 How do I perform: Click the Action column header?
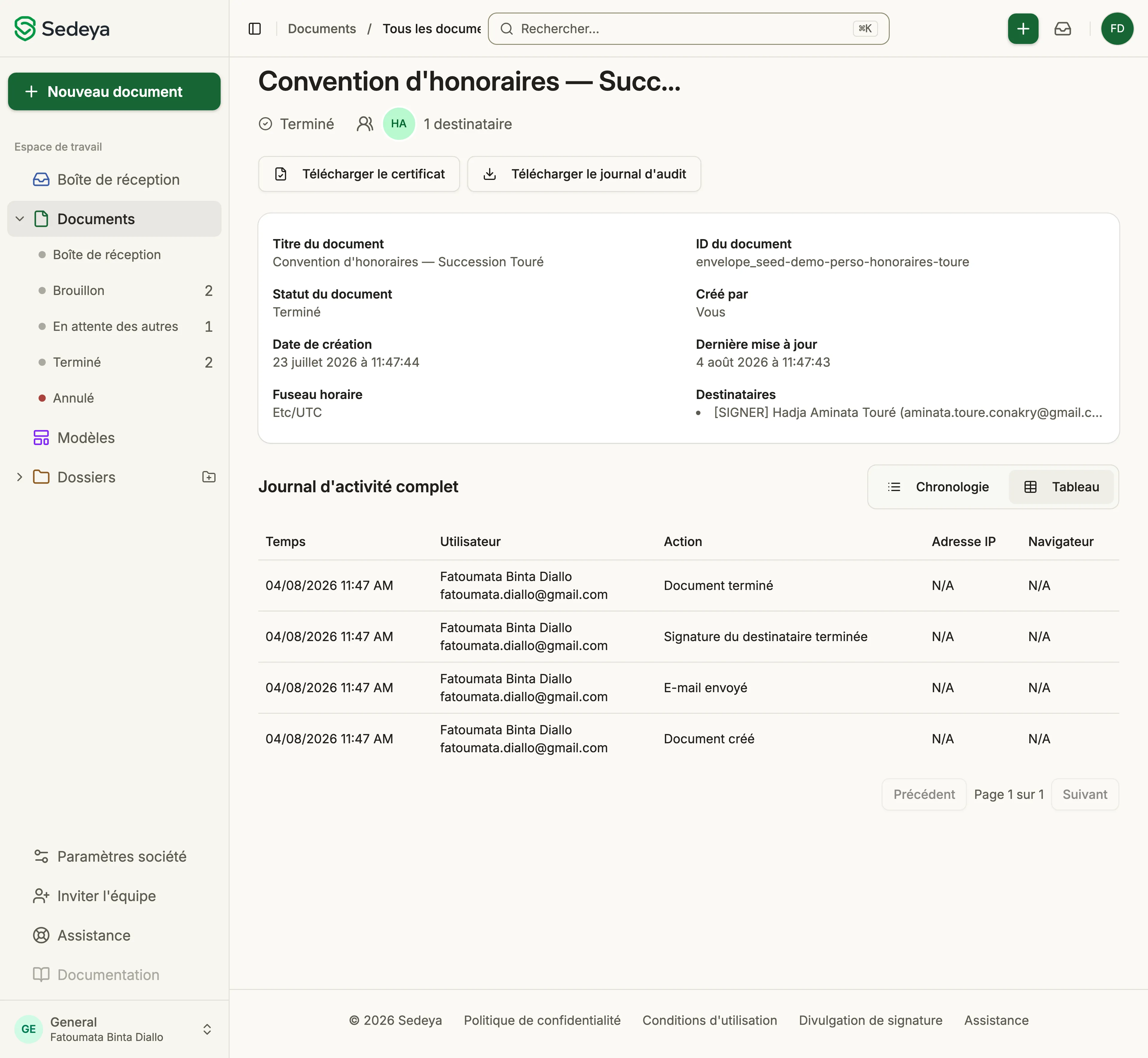(683, 542)
